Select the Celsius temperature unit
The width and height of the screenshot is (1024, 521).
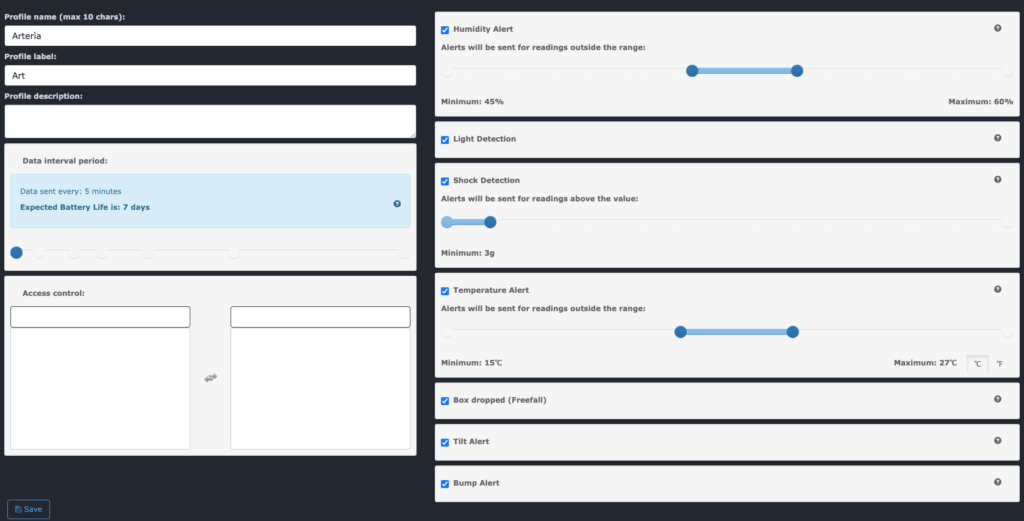coord(977,364)
